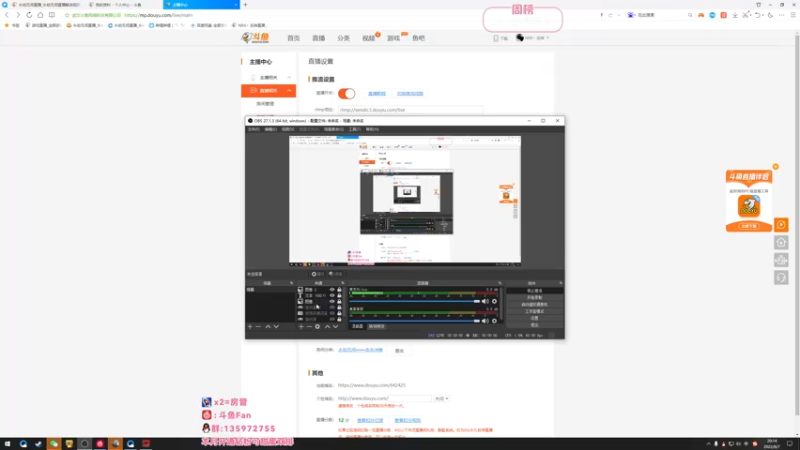This screenshot has width=800, height=450.
Task: Expand the 主播相关 sidebar section
Action: [289, 78]
